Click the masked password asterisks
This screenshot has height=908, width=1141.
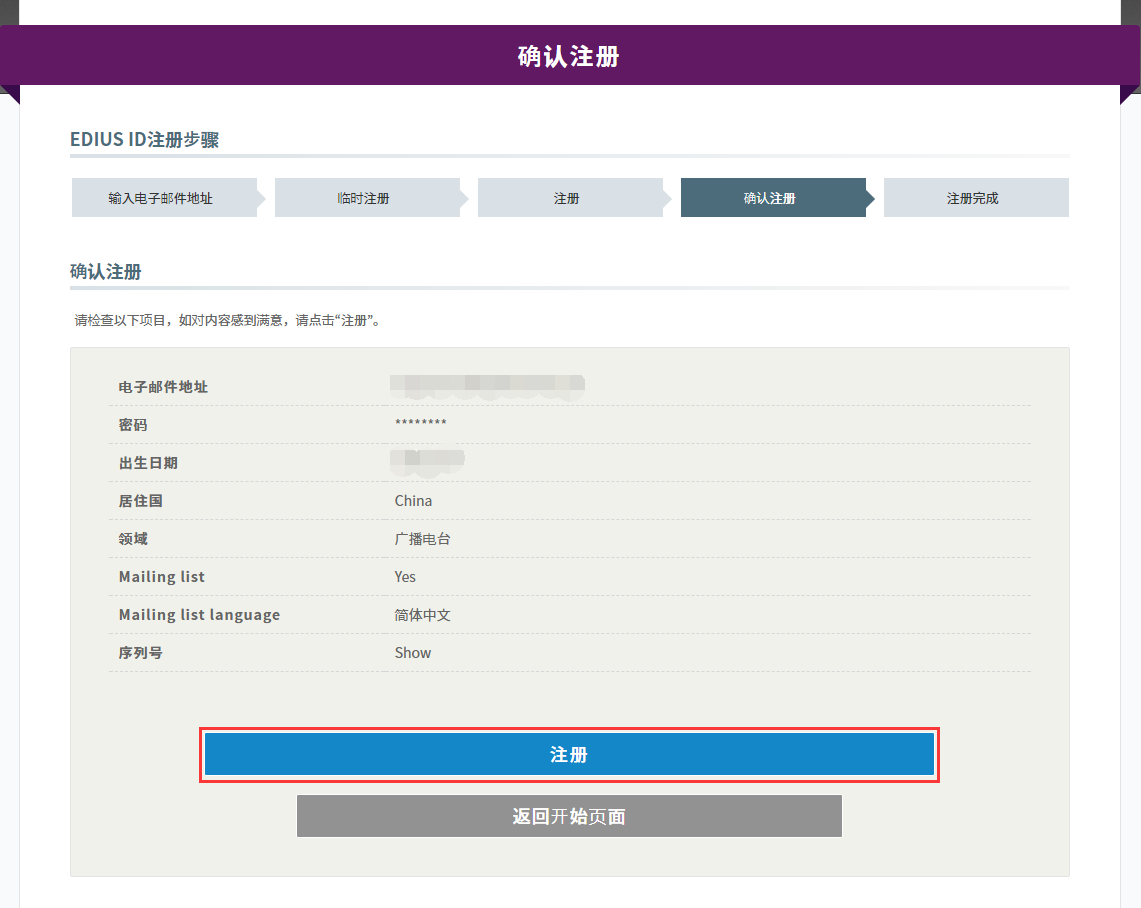421,423
